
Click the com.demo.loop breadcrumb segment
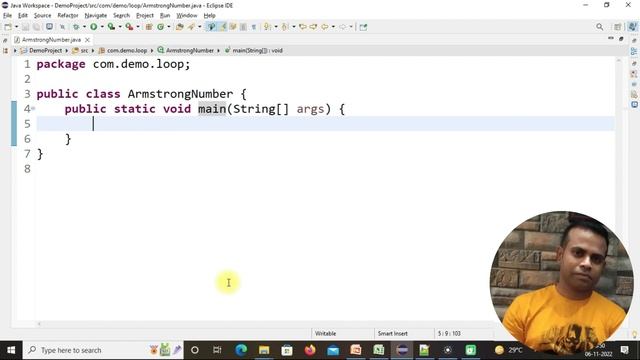(122, 51)
